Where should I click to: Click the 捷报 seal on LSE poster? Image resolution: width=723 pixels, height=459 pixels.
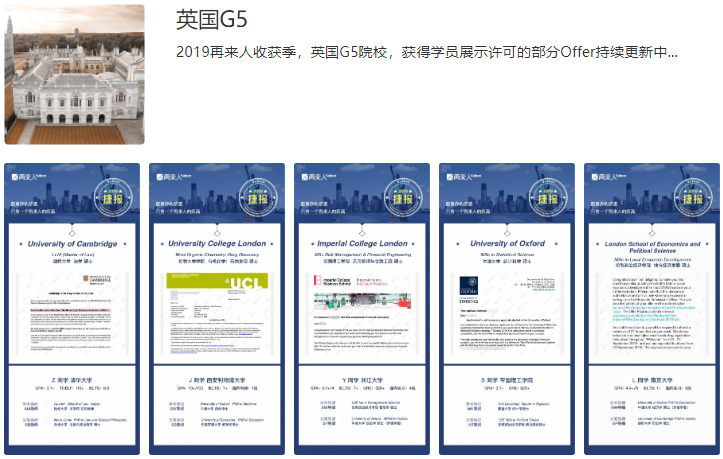pos(693,197)
